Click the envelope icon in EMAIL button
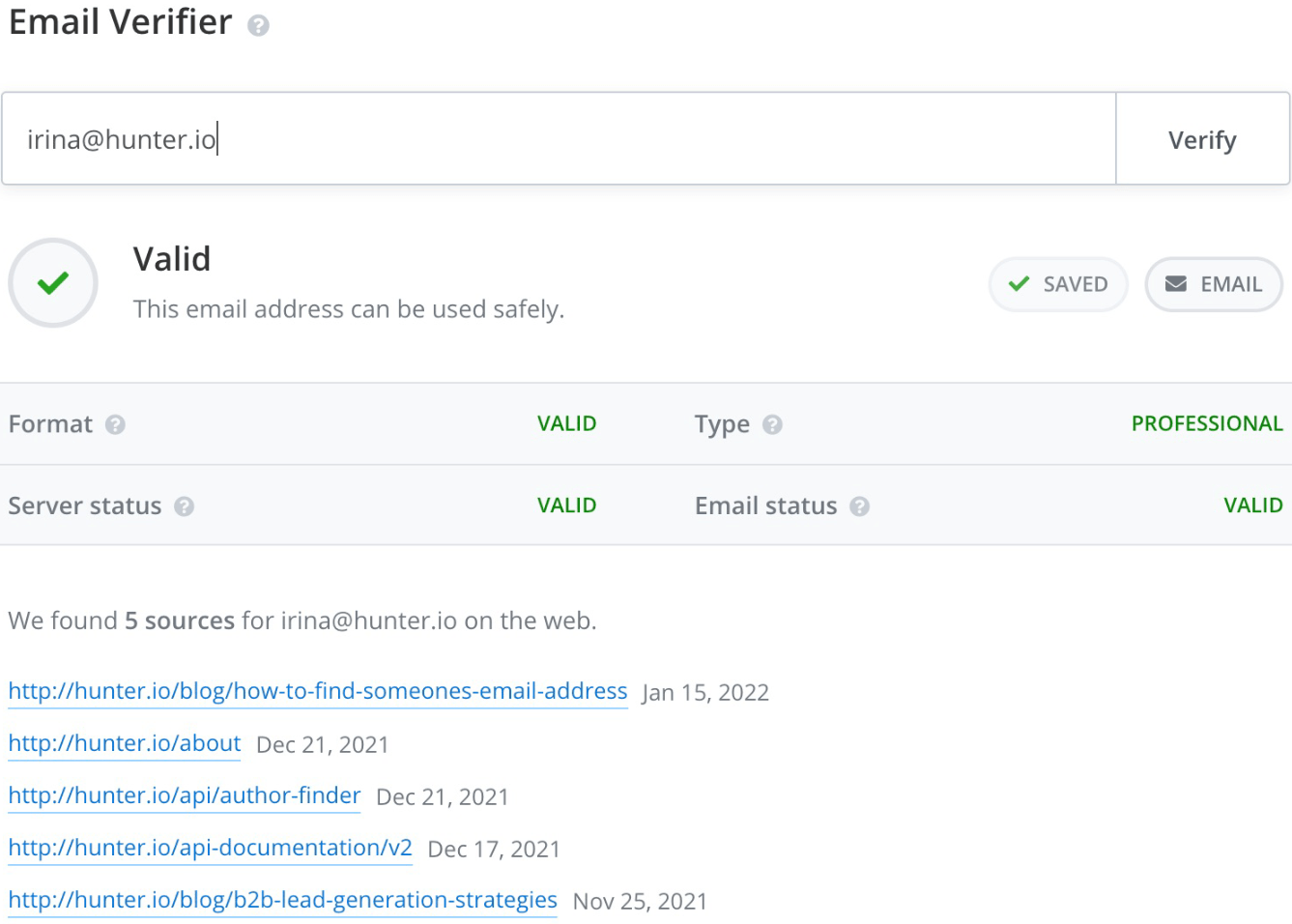The width and height of the screenshot is (1292, 924). [1175, 284]
